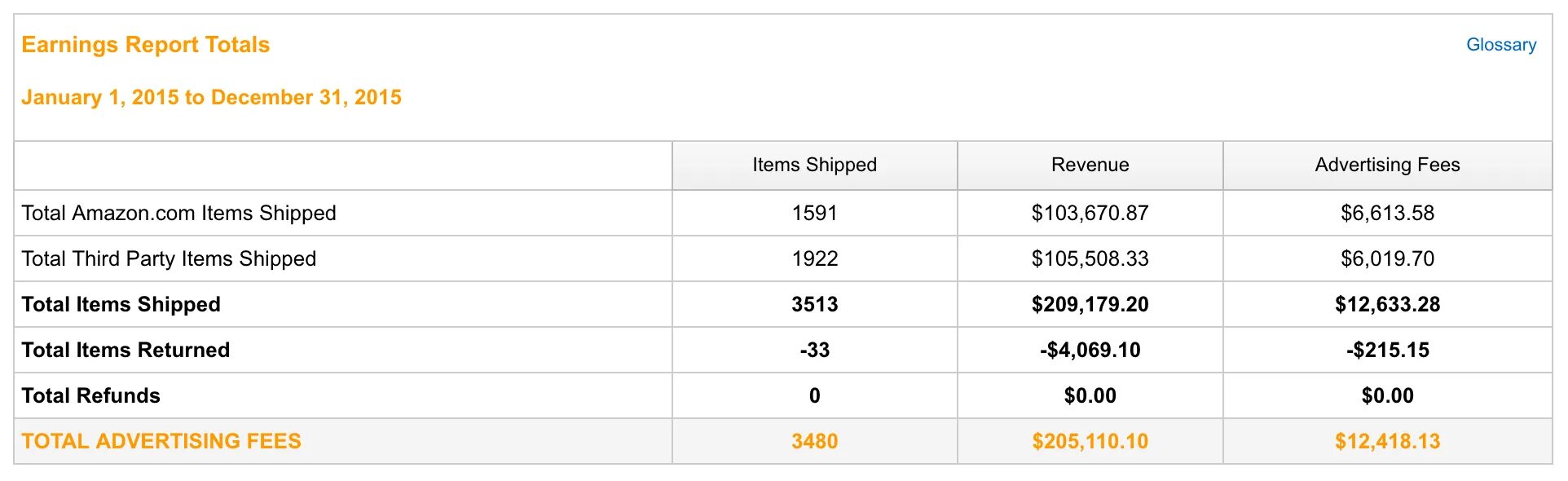Click the 1591 items shipped value
1568x481 pixels.
click(x=814, y=214)
